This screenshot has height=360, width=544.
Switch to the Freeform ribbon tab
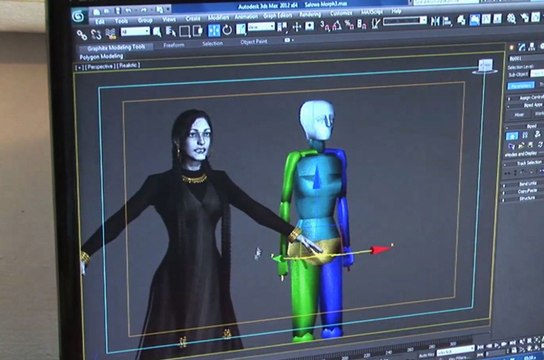(174, 45)
